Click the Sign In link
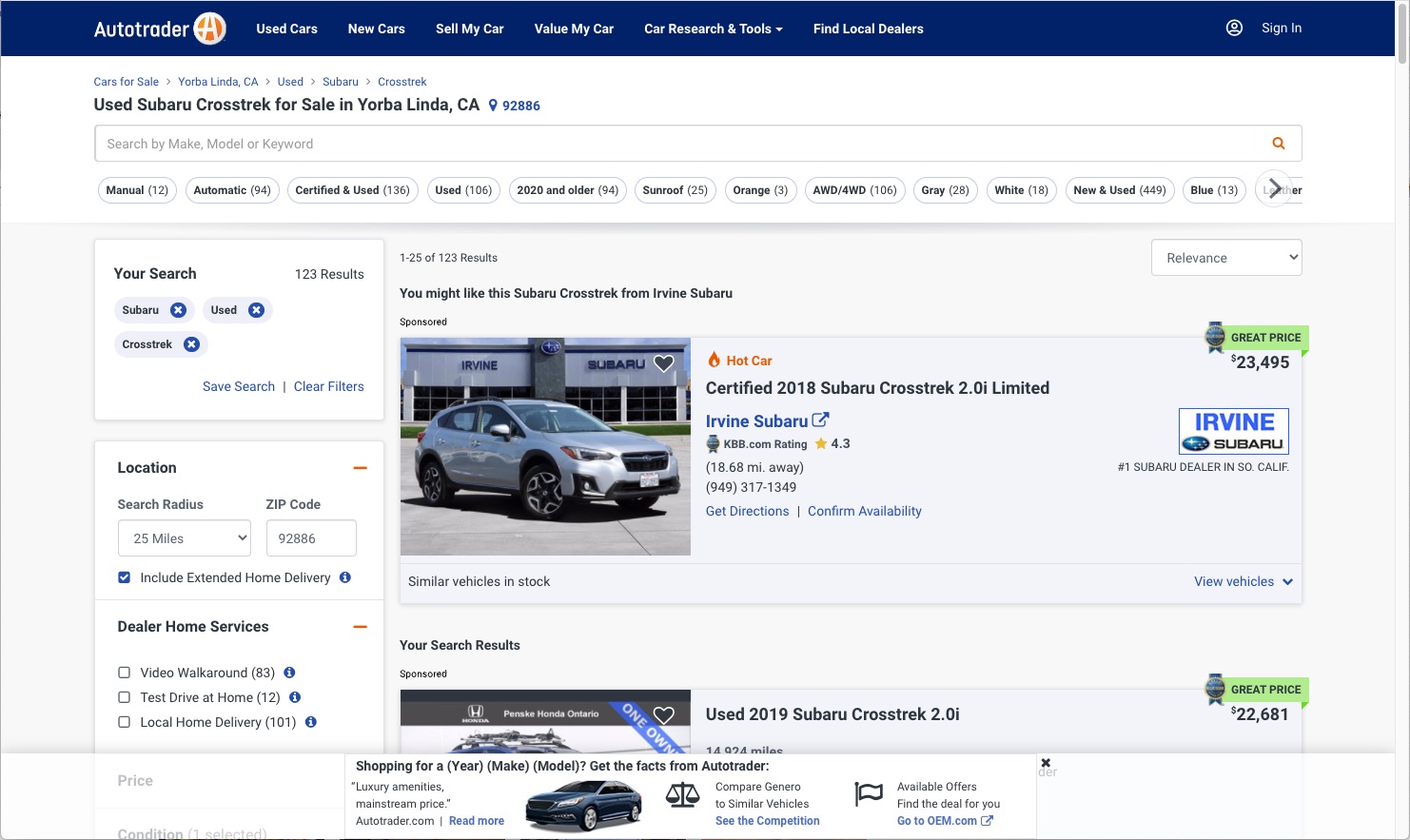1410x840 pixels. (x=1282, y=29)
